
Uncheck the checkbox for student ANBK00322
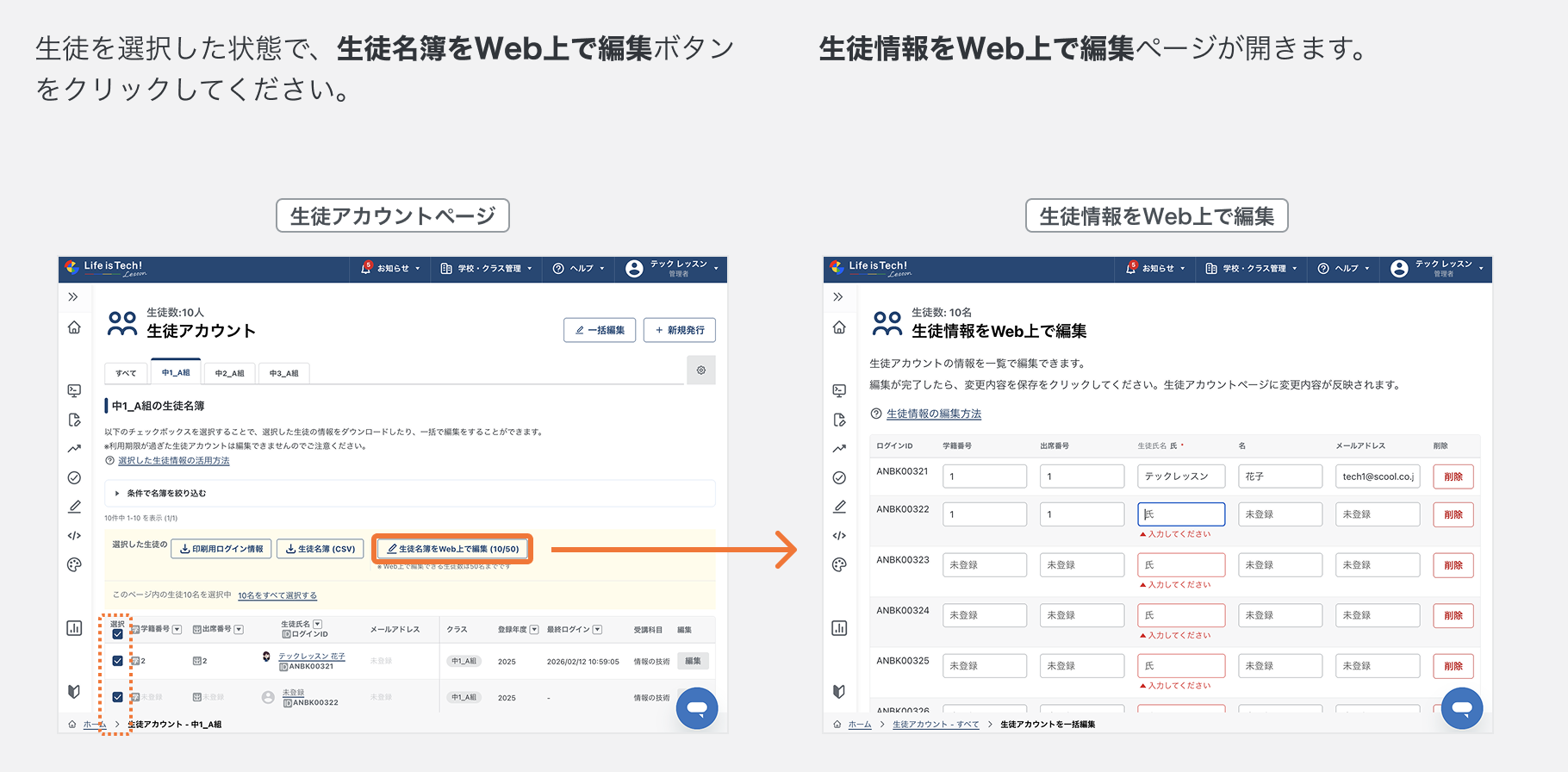118,697
